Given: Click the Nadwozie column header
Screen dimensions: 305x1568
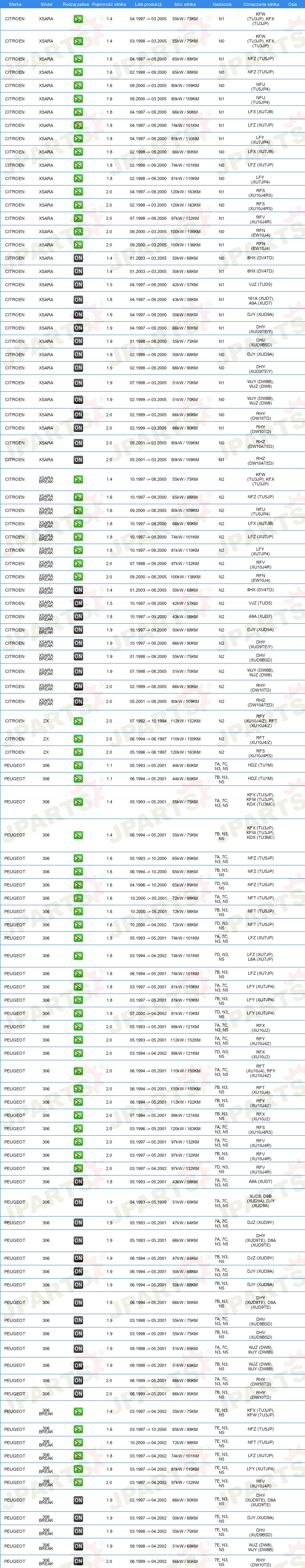Looking at the screenshot, I should pos(222,4).
